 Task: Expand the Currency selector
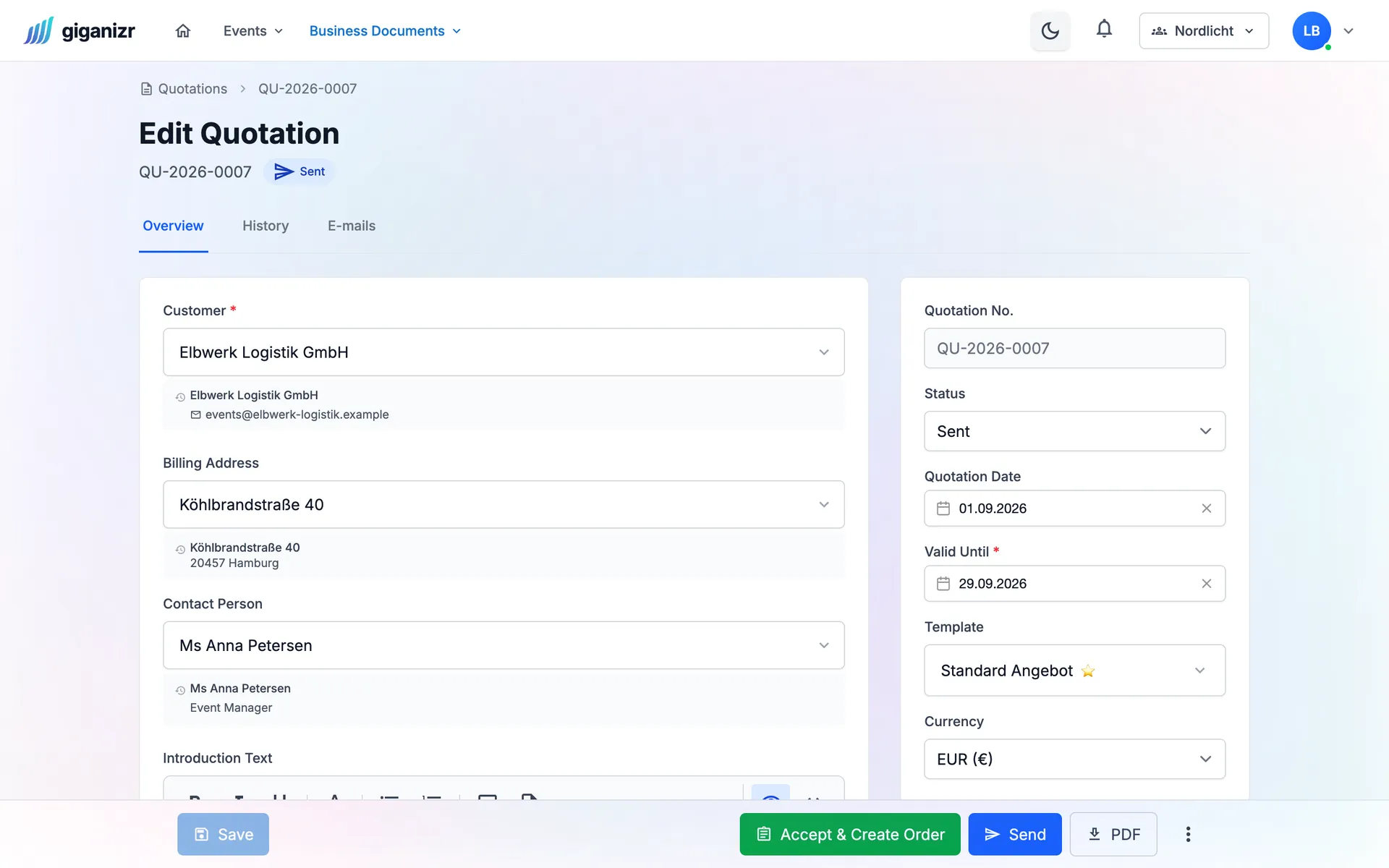(1074, 759)
